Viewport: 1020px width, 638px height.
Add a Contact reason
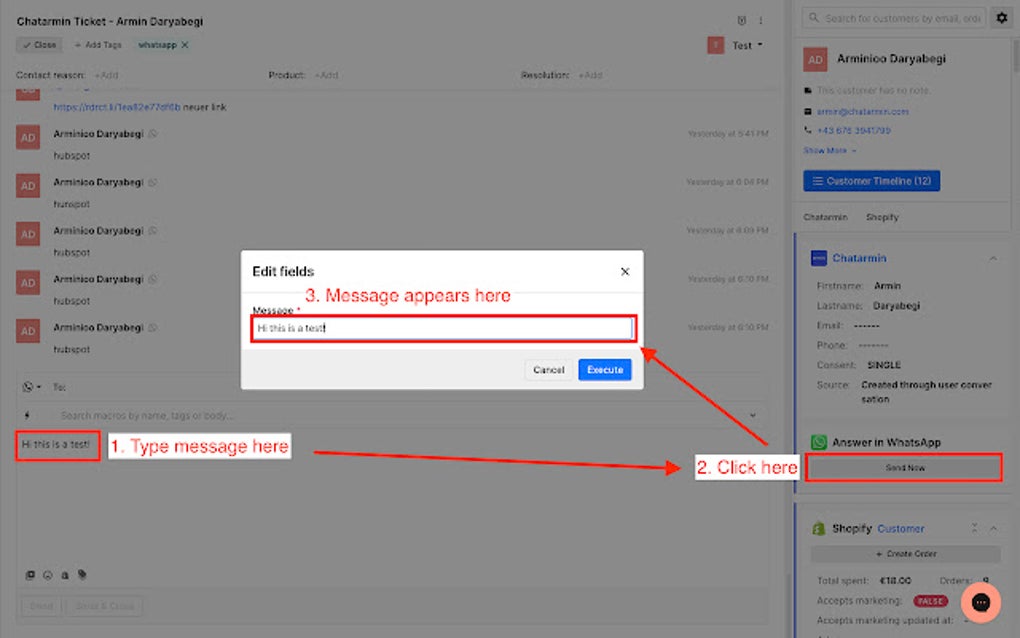pyautogui.click(x=106, y=75)
